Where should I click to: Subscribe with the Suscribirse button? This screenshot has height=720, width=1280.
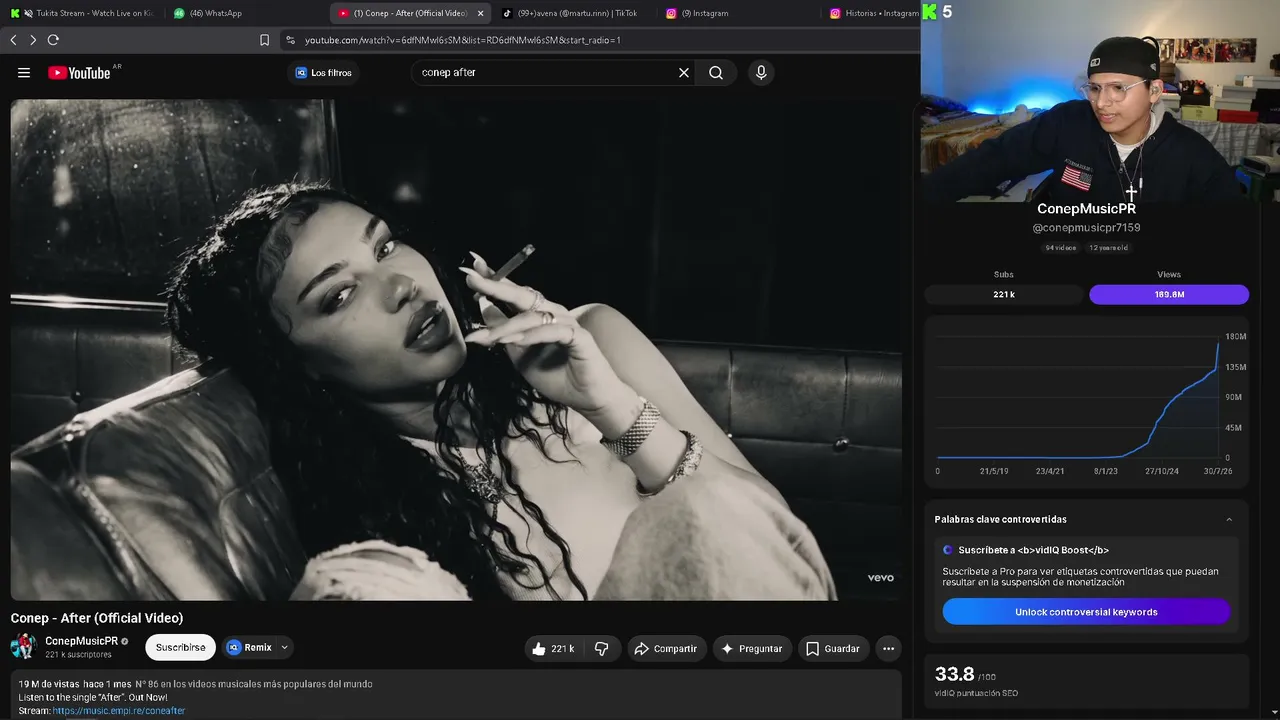tap(180, 647)
